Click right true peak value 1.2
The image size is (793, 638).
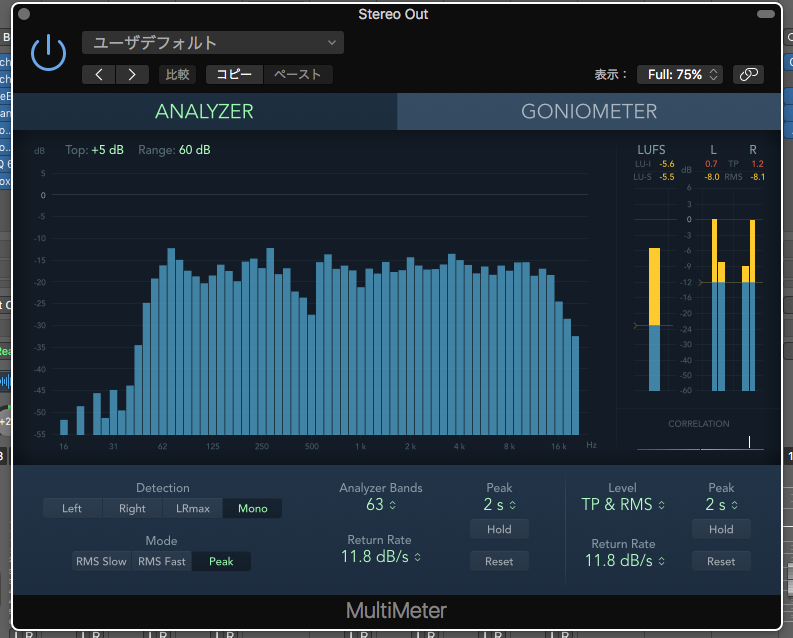757,164
